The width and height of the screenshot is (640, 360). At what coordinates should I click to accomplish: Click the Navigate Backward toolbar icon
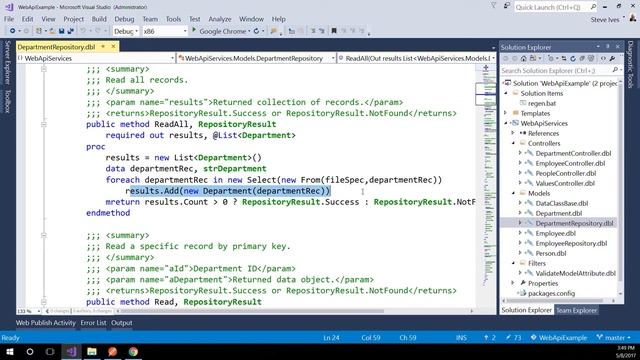(12, 31)
